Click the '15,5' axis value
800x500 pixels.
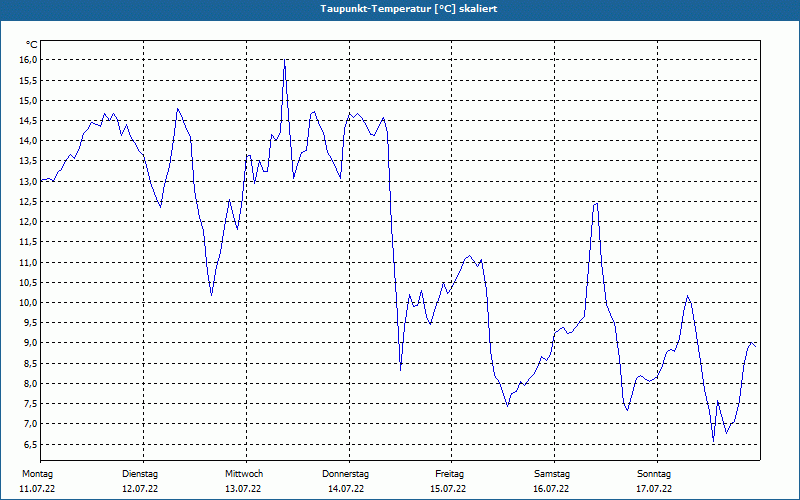29,80
